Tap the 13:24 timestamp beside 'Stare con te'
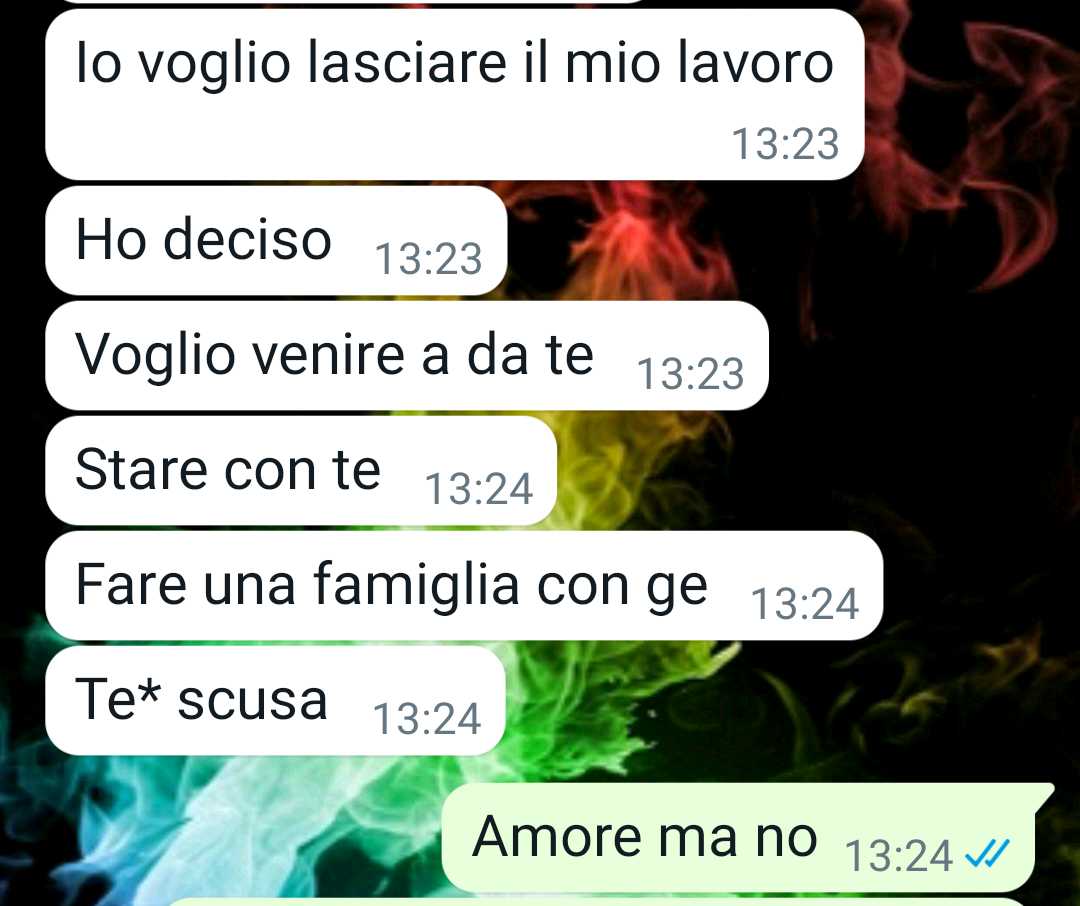The height and width of the screenshot is (906, 1080). tap(479, 489)
